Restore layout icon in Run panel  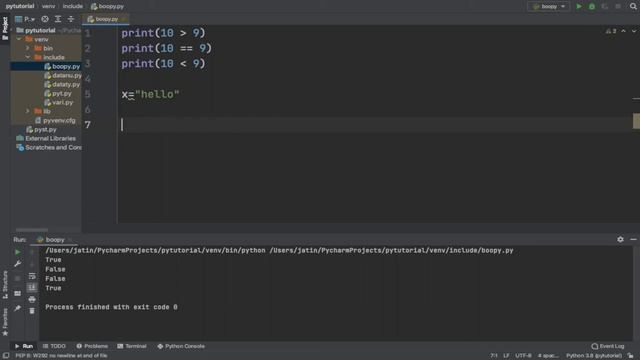(x=18, y=293)
